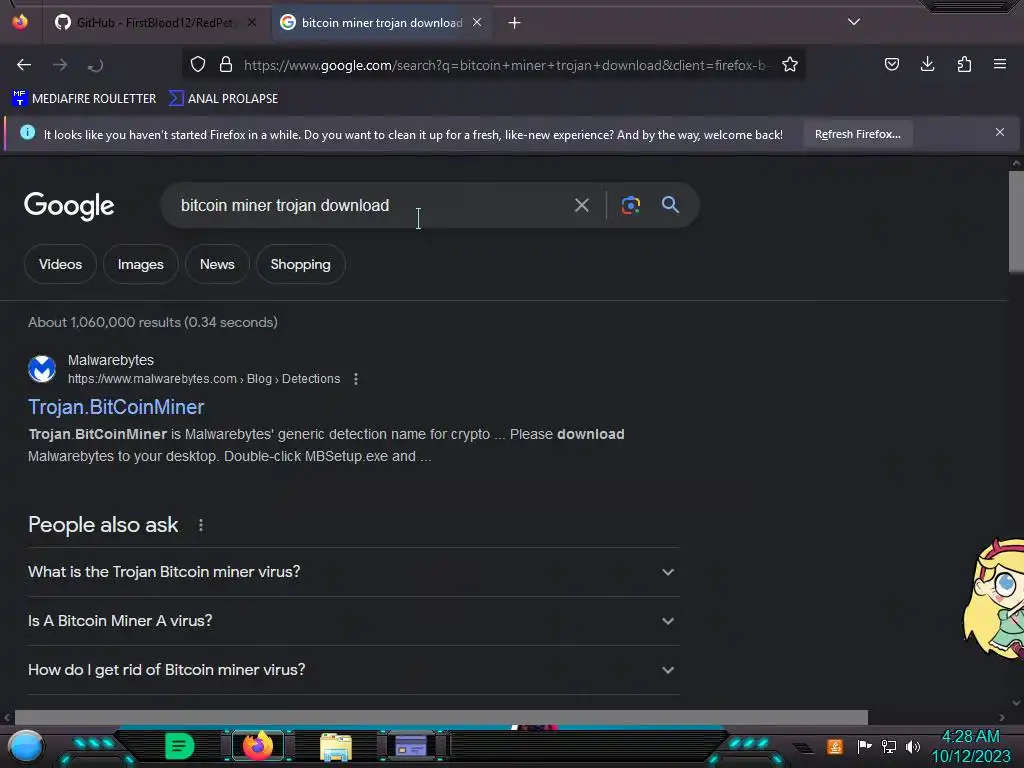Click the browser address bar URL
This screenshot has height=768, width=1024.
[504, 65]
